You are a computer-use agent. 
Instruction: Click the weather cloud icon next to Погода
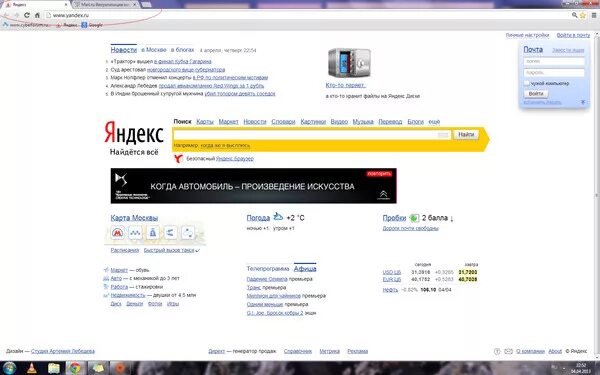click(278, 217)
